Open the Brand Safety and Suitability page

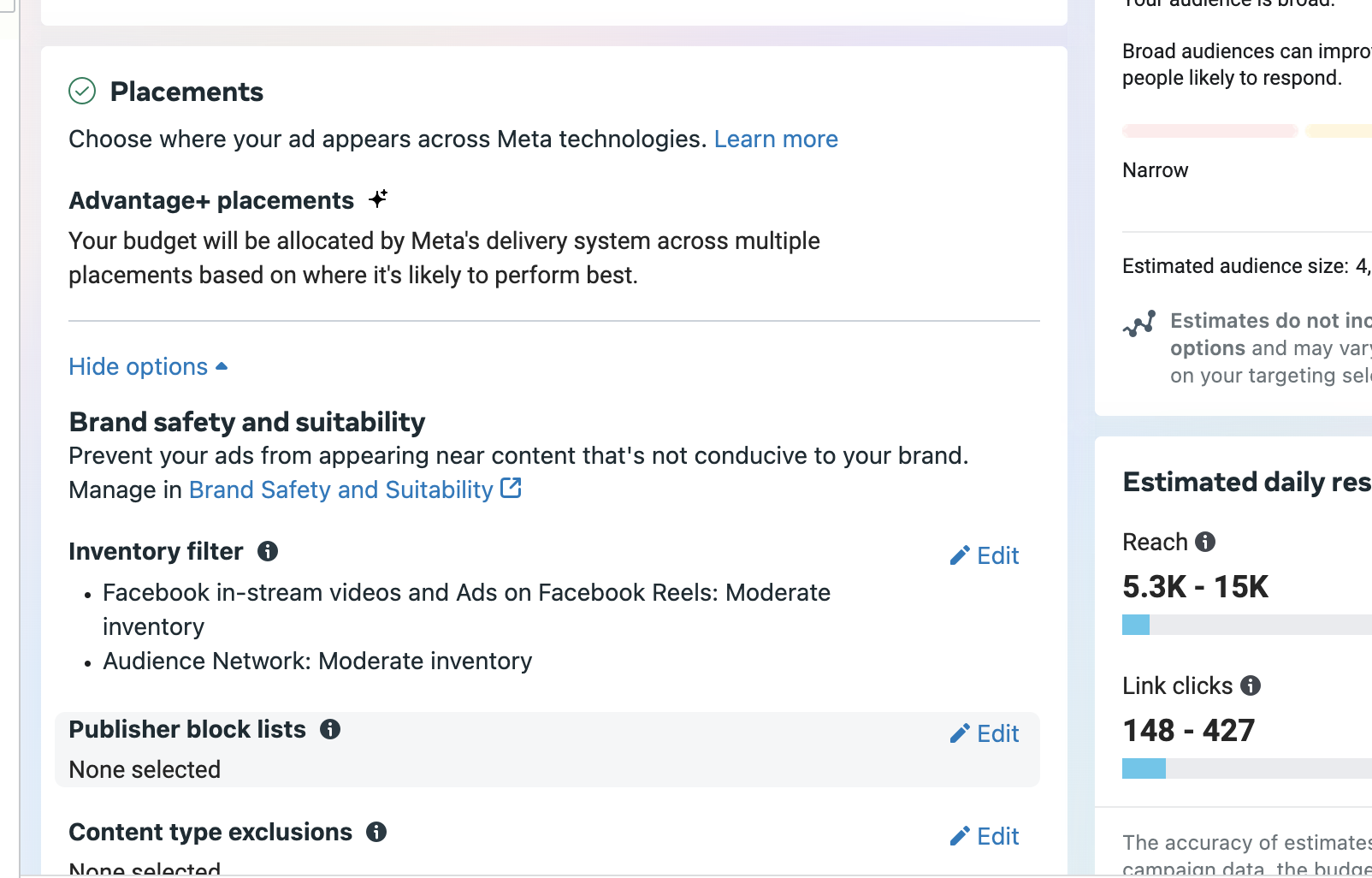(x=341, y=489)
